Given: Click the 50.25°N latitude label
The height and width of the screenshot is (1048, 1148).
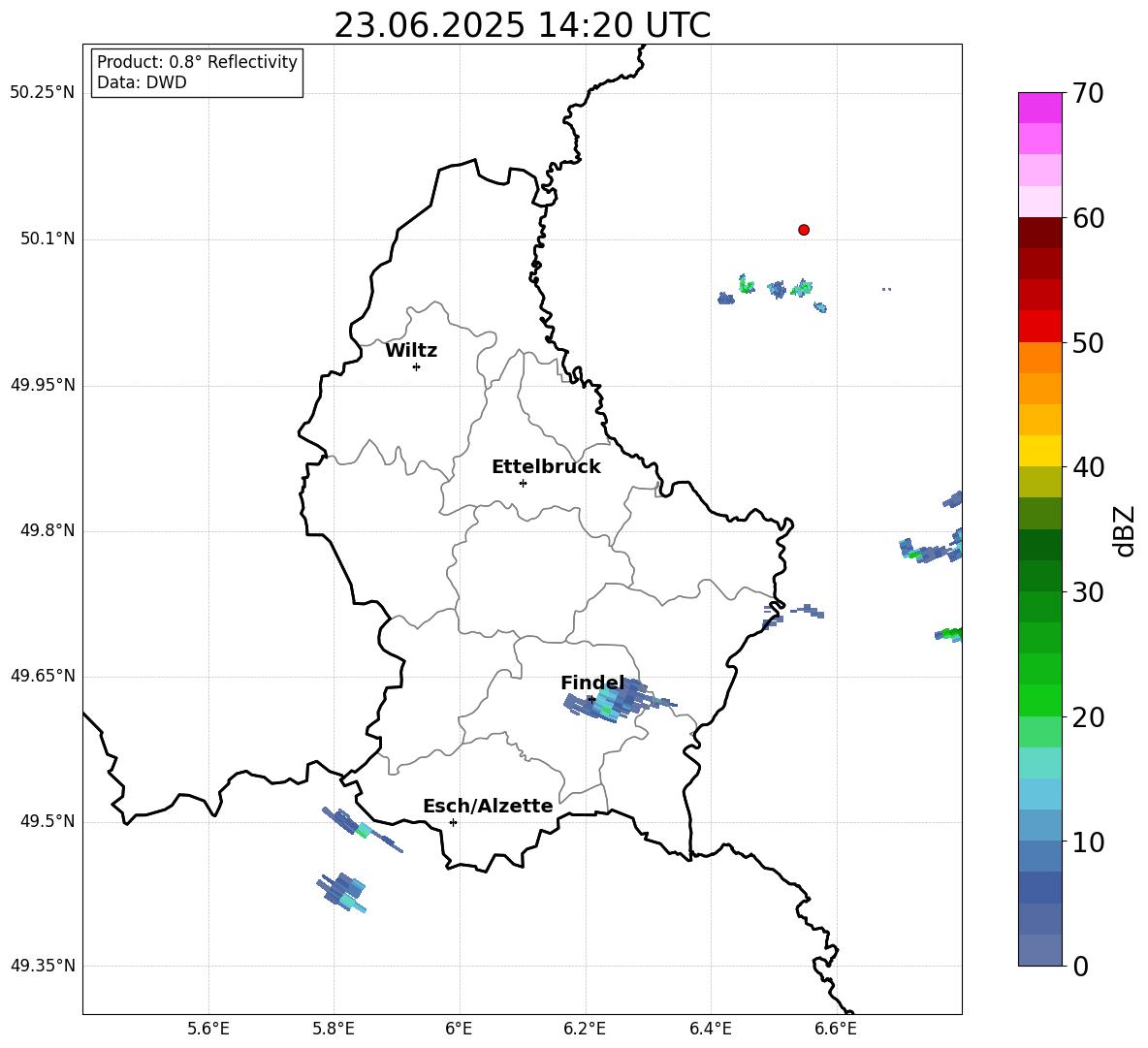Looking at the screenshot, I should 43,93.
